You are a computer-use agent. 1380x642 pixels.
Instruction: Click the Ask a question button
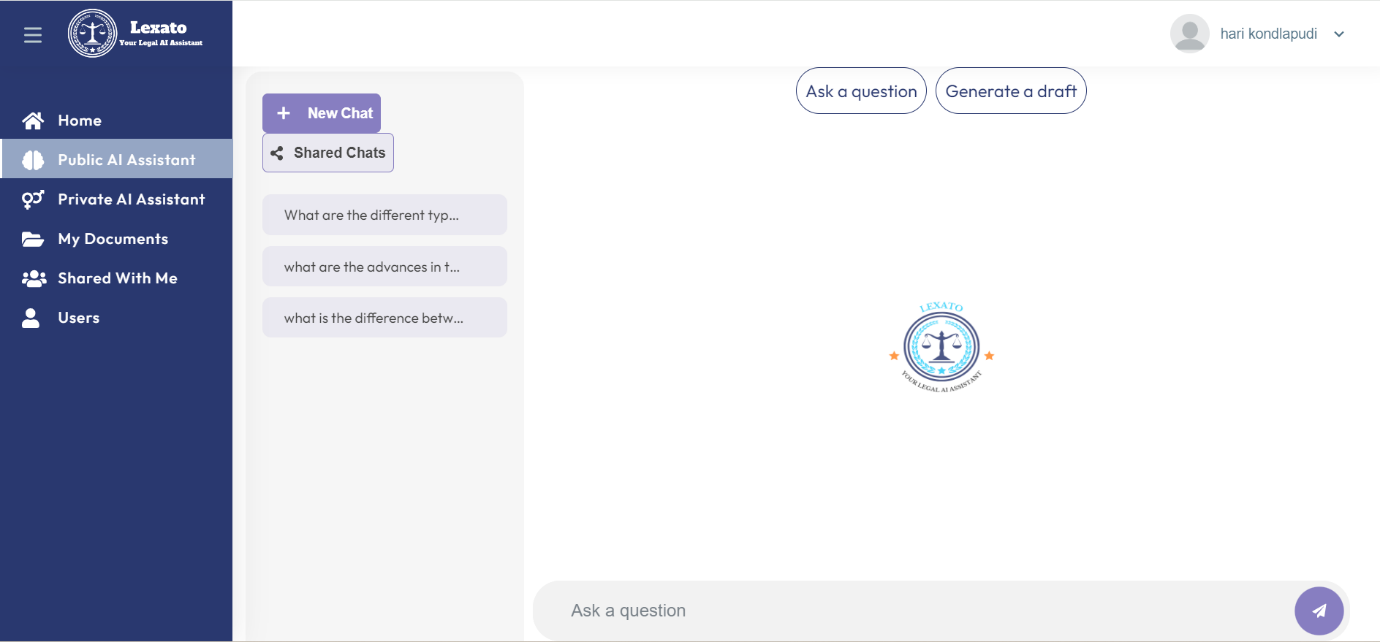click(x=861, y=90)
